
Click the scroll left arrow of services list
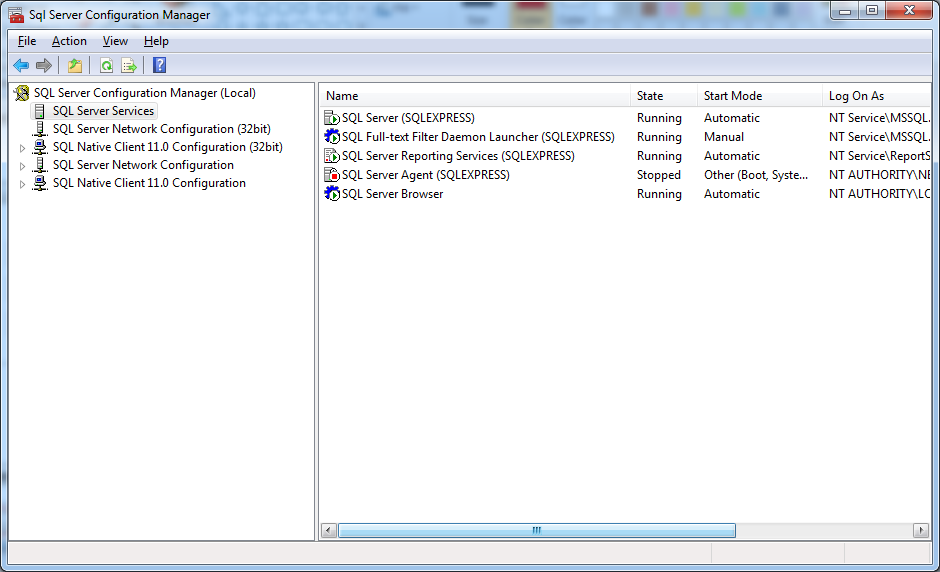(x=328, y=530)
